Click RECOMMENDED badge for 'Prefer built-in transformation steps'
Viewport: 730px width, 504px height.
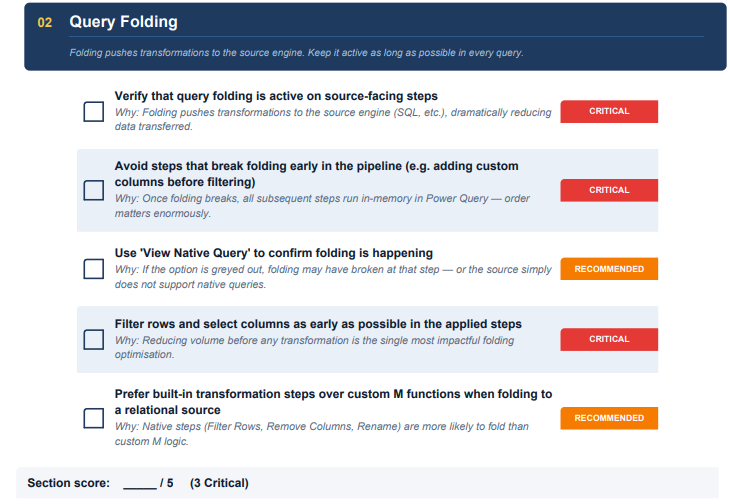[x=608, y=418]
